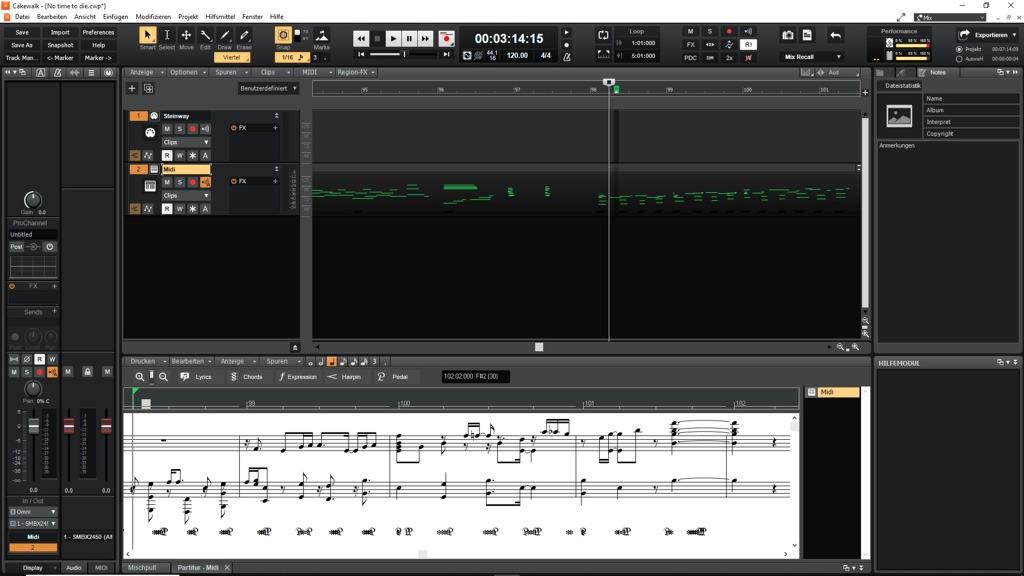
Task: Click the Snapshot button
Action: point(60,45)
